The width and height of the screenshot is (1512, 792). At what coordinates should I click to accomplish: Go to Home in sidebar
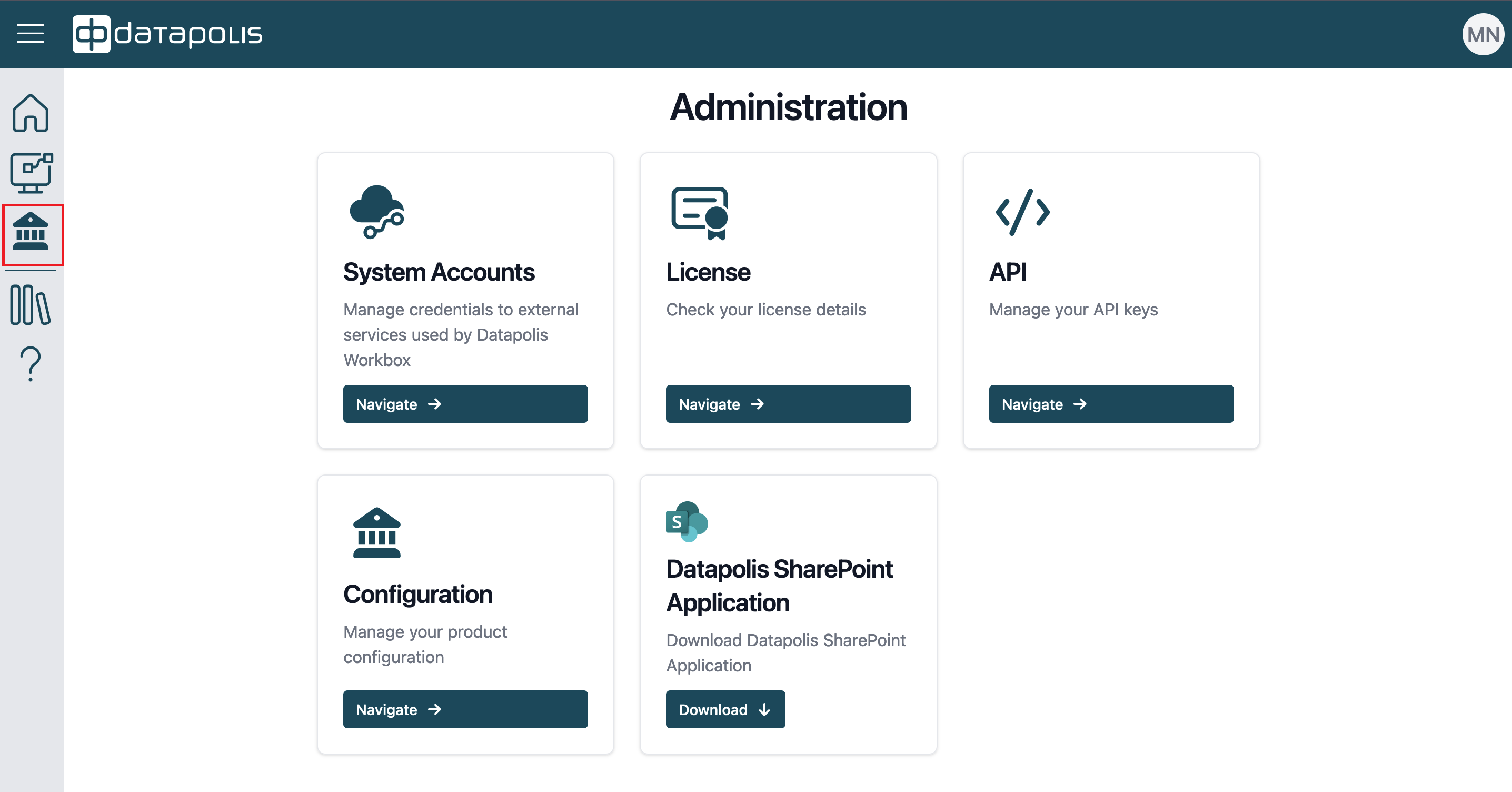click(x=31, y=113)
